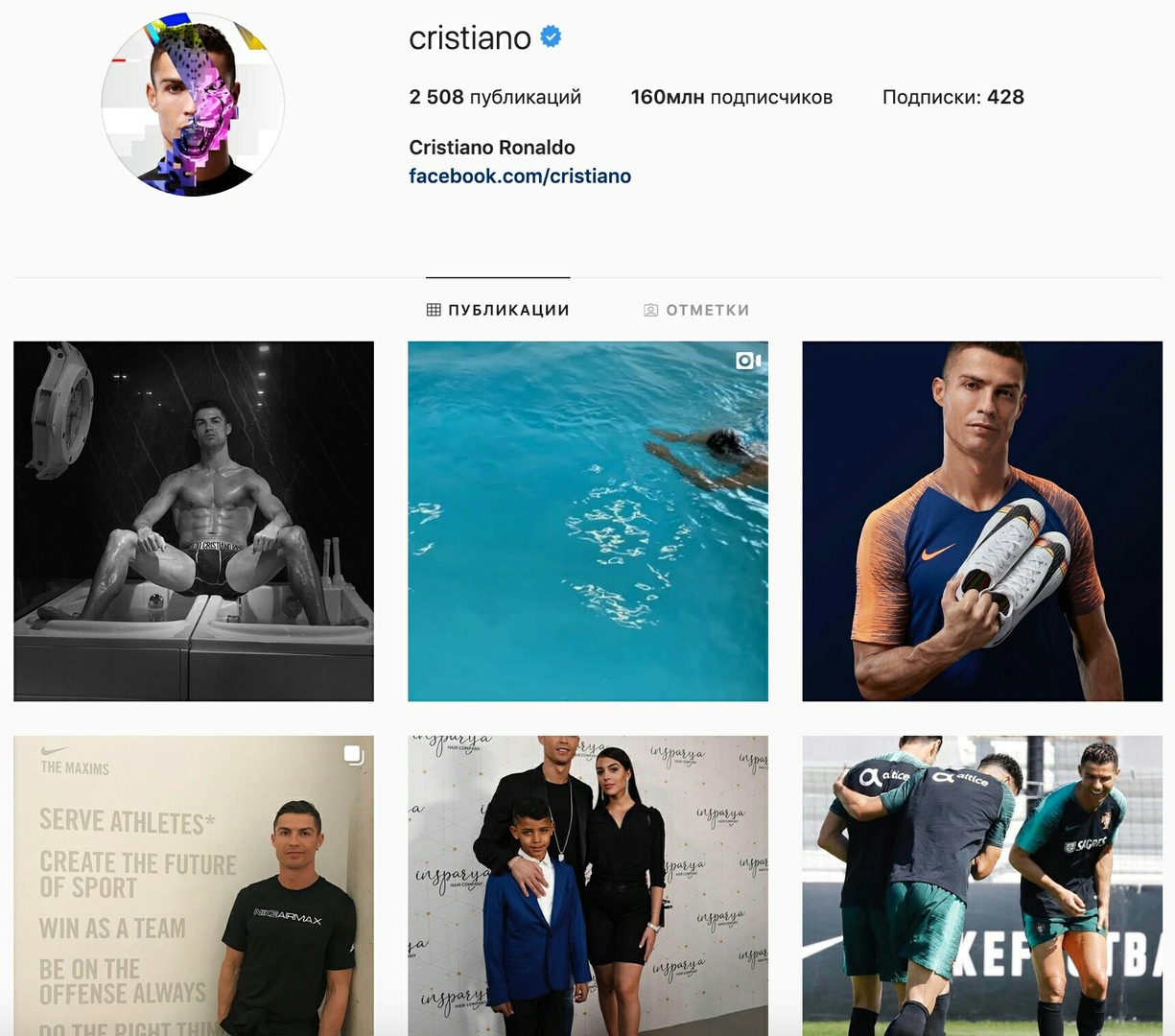Click the 2 508 публикаций count
Screen dimensions: 1175x1036
click(x=495, y=97)
